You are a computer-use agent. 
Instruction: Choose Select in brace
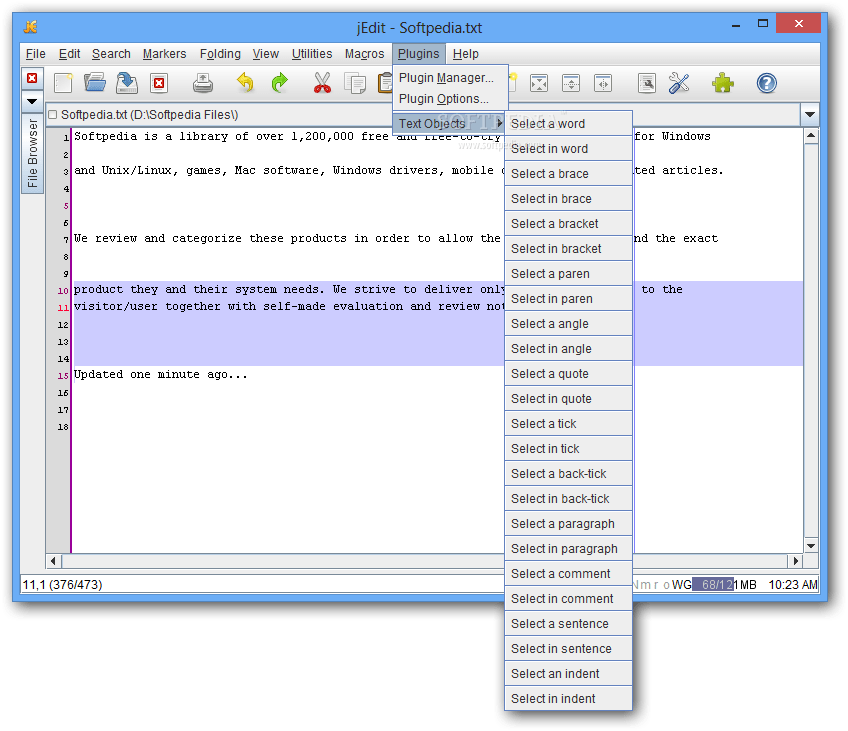pyautogui.click(x=568, y=198)
